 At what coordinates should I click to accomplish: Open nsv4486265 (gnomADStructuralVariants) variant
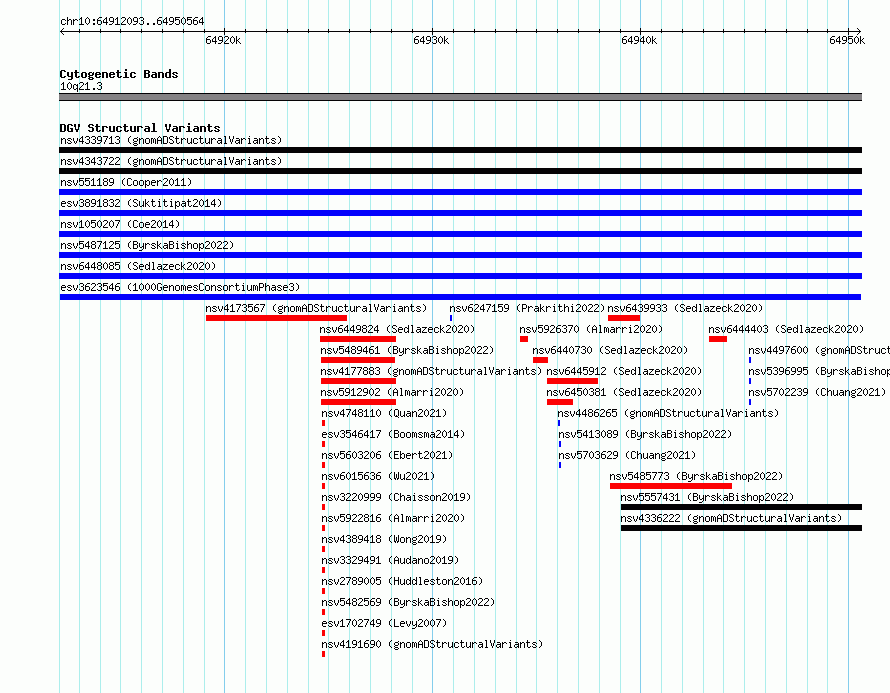669,413
